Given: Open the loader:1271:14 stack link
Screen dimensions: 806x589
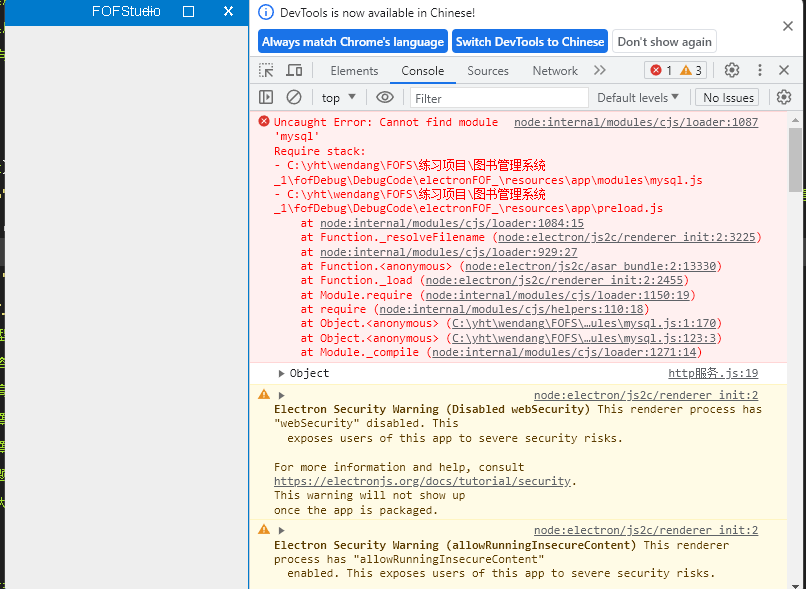Looking at the screenshot, I should 564,352.
